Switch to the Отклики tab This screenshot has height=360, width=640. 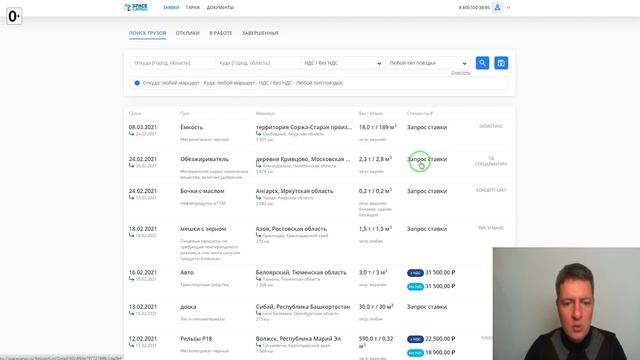[x=188, y=33]
